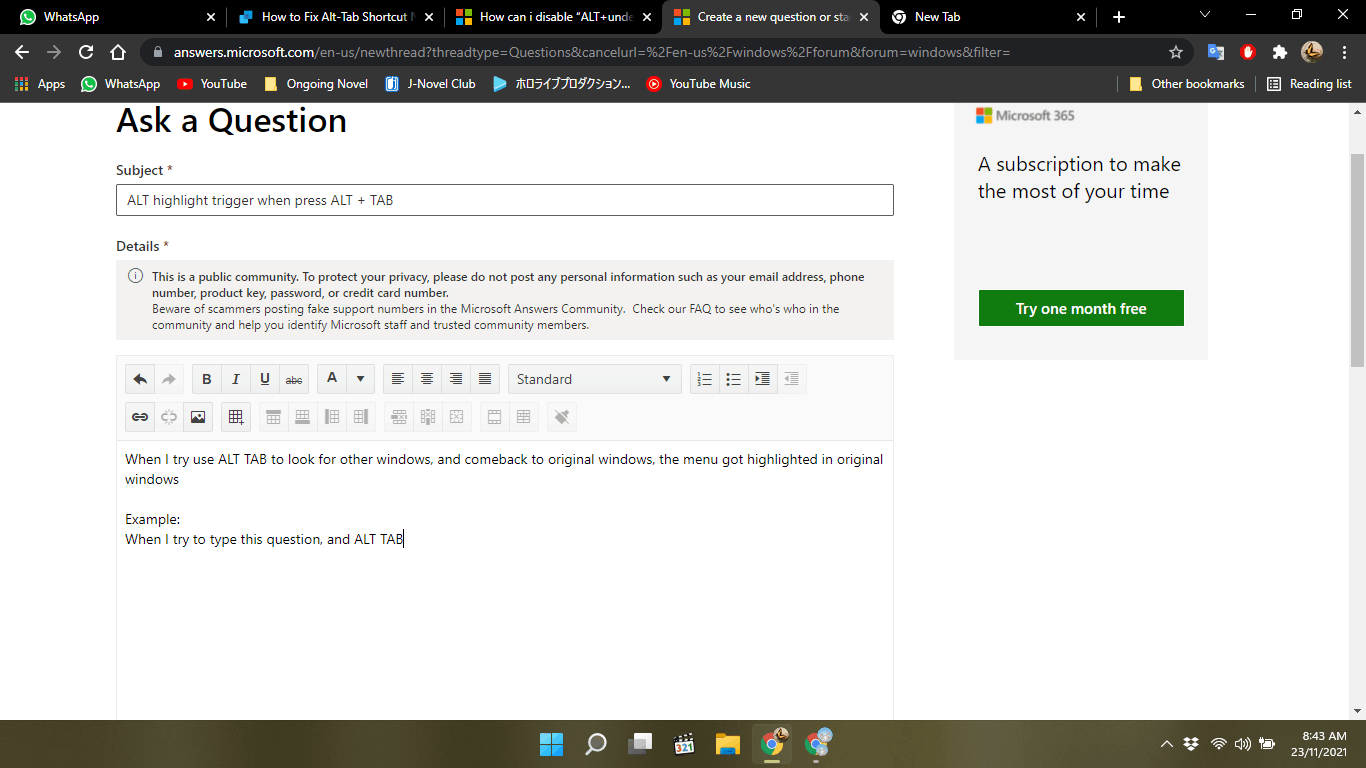Undo the last edit
1366x768 pixels.
pos(139,379)
